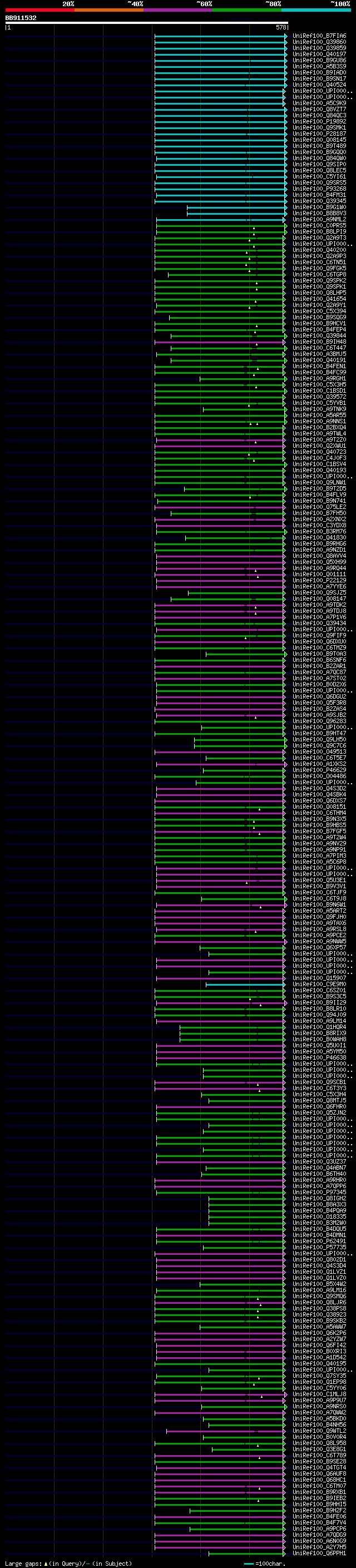Open hit UniRef100_B9GU86

319,60
